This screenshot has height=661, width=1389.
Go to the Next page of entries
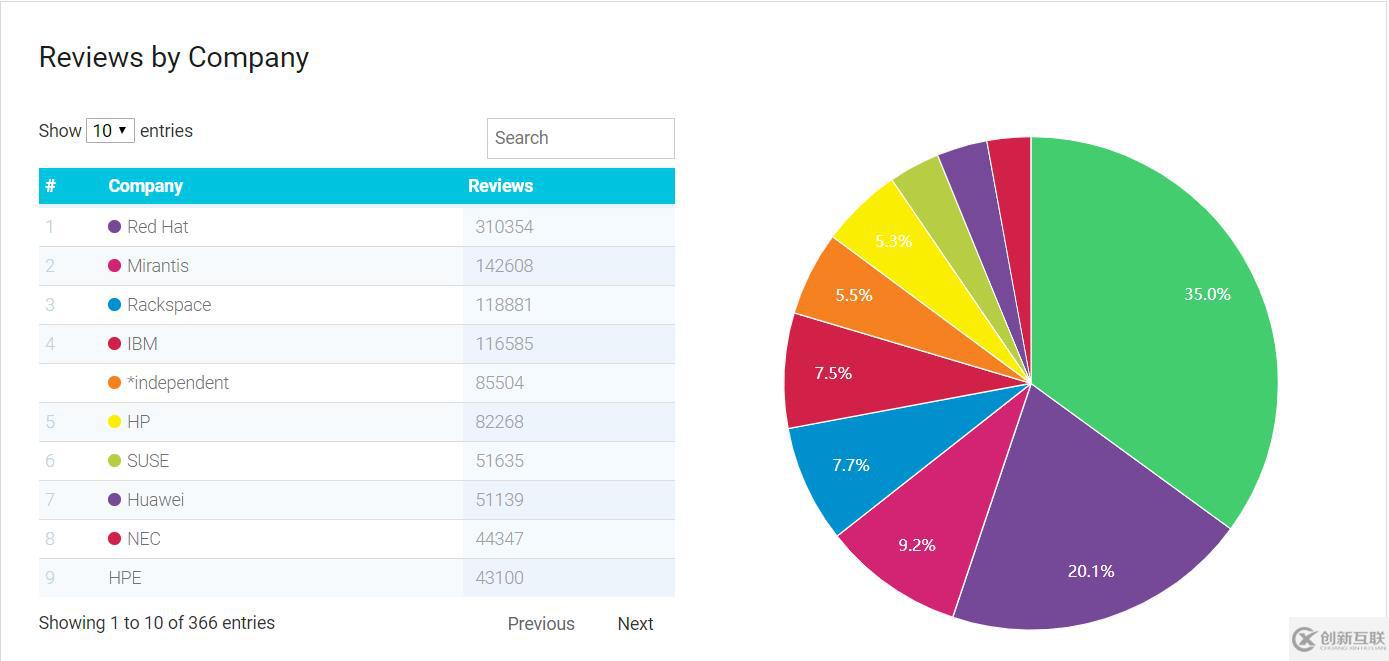pos(635,624)
